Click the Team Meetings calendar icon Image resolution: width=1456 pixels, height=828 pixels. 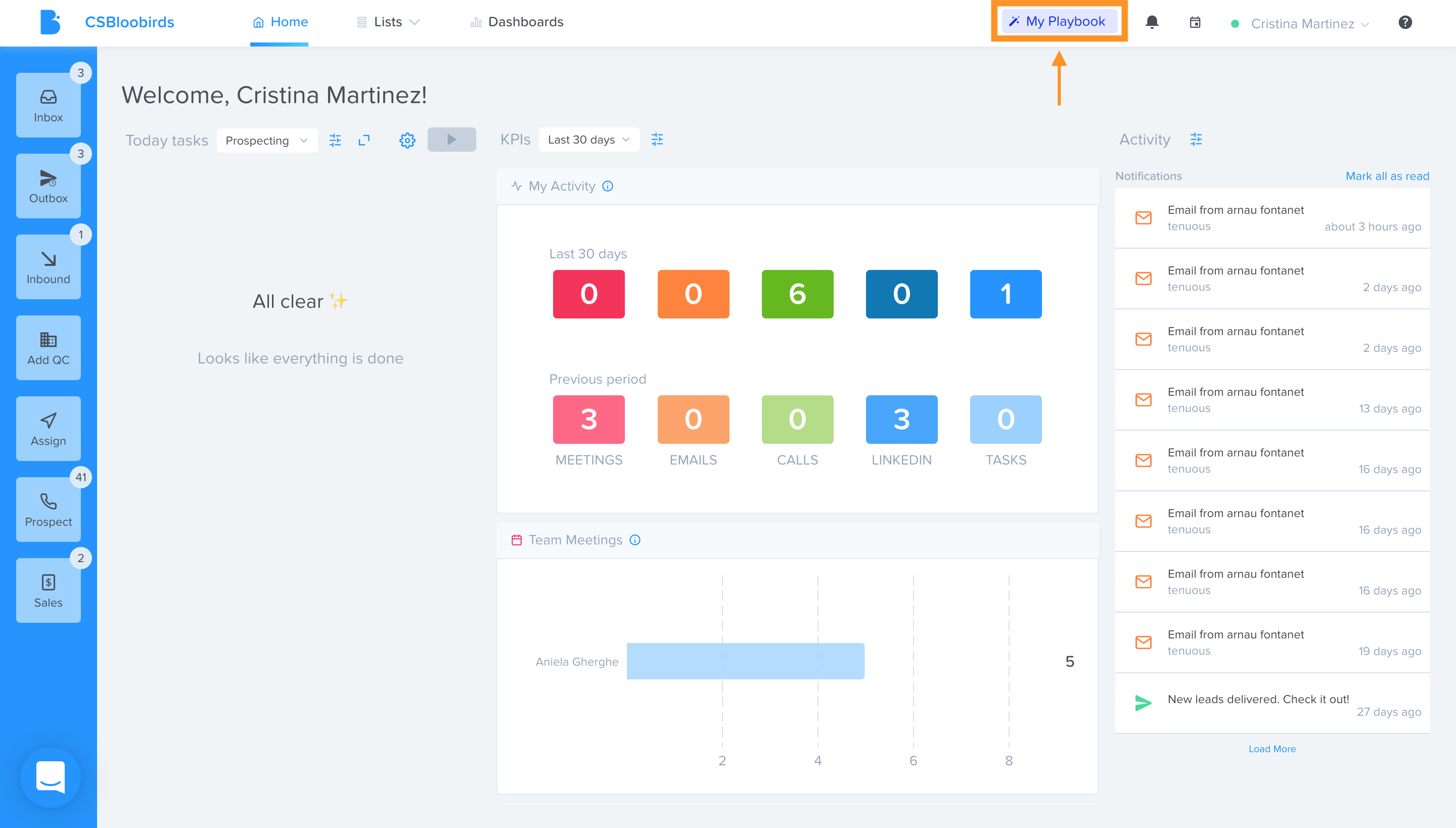tap(517, 540)
